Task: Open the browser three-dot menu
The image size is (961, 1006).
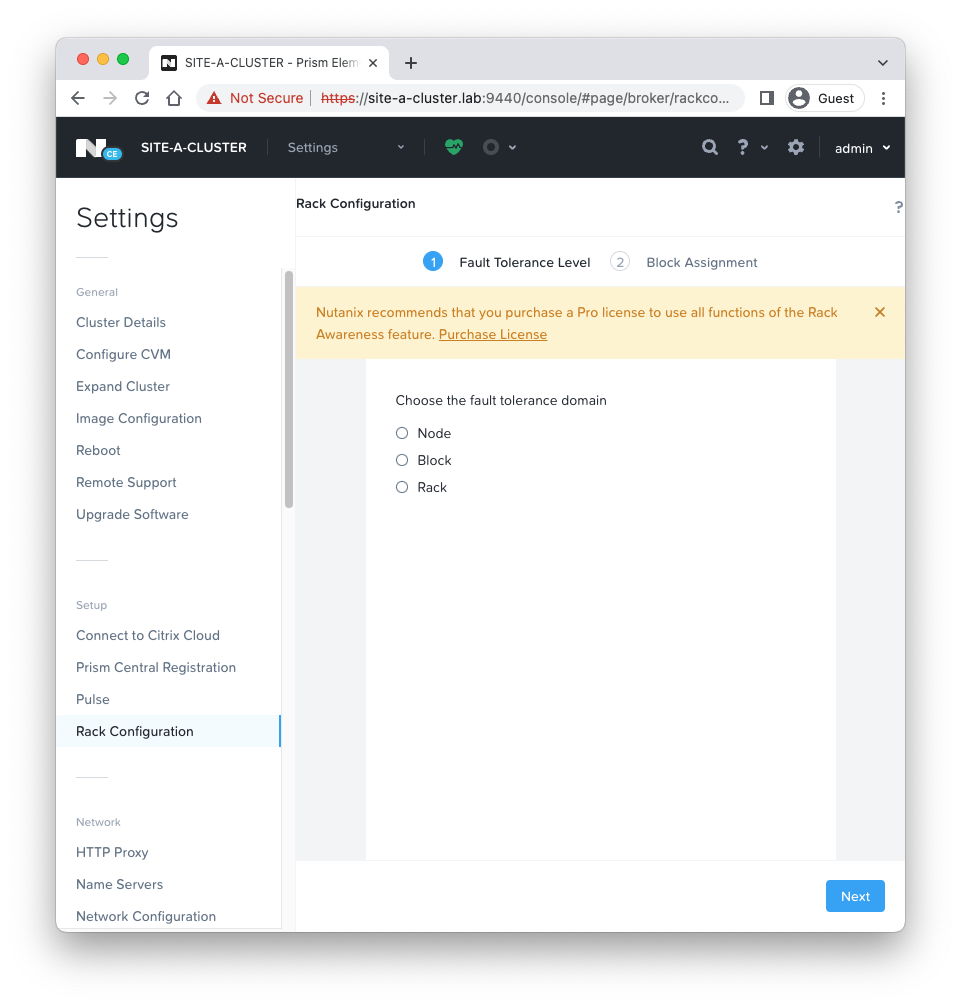Action: [x=883, y=98]
